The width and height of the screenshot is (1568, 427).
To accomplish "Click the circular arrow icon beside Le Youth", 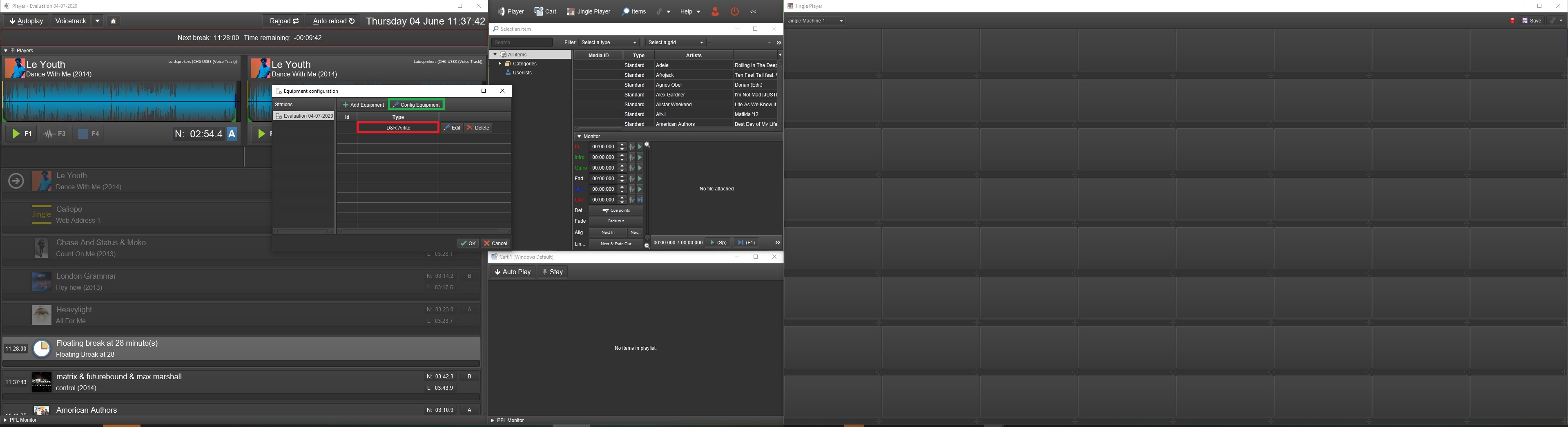I will (x=16, y=181).
